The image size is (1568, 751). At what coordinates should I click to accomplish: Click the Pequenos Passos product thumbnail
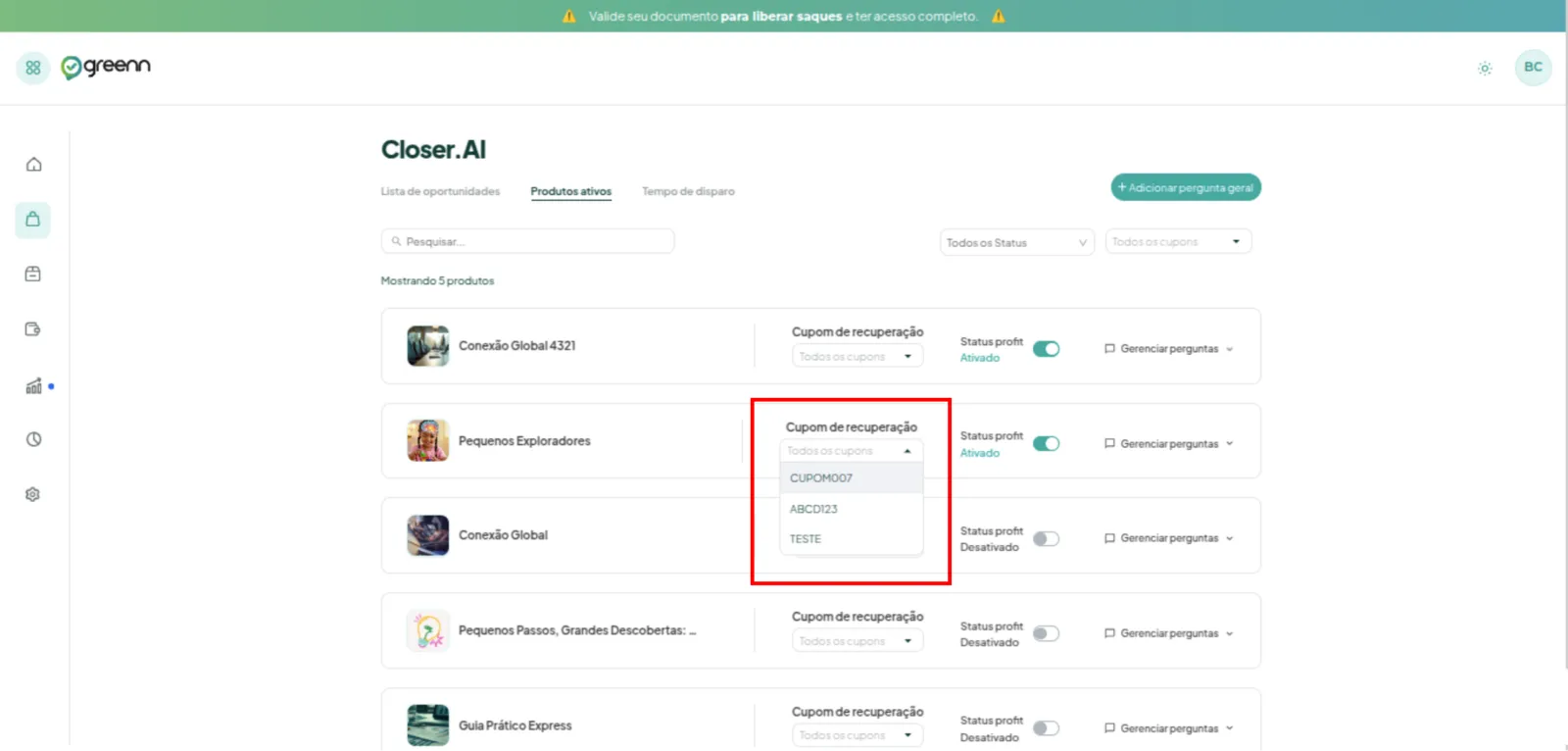click(428, 630)
